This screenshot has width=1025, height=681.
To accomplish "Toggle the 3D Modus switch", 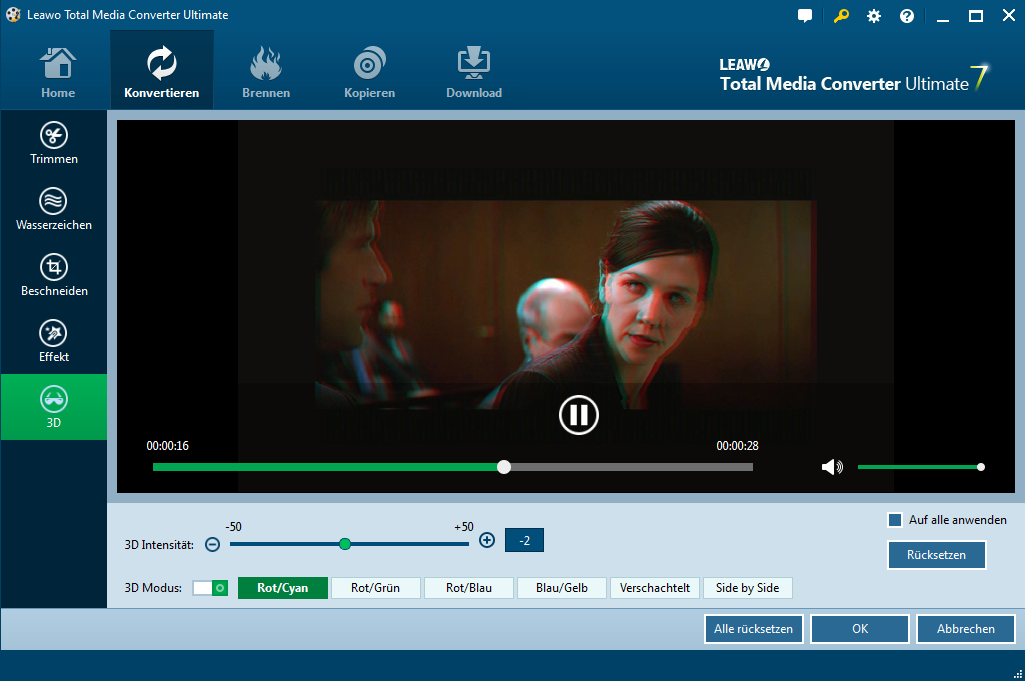I will point(210,588).
